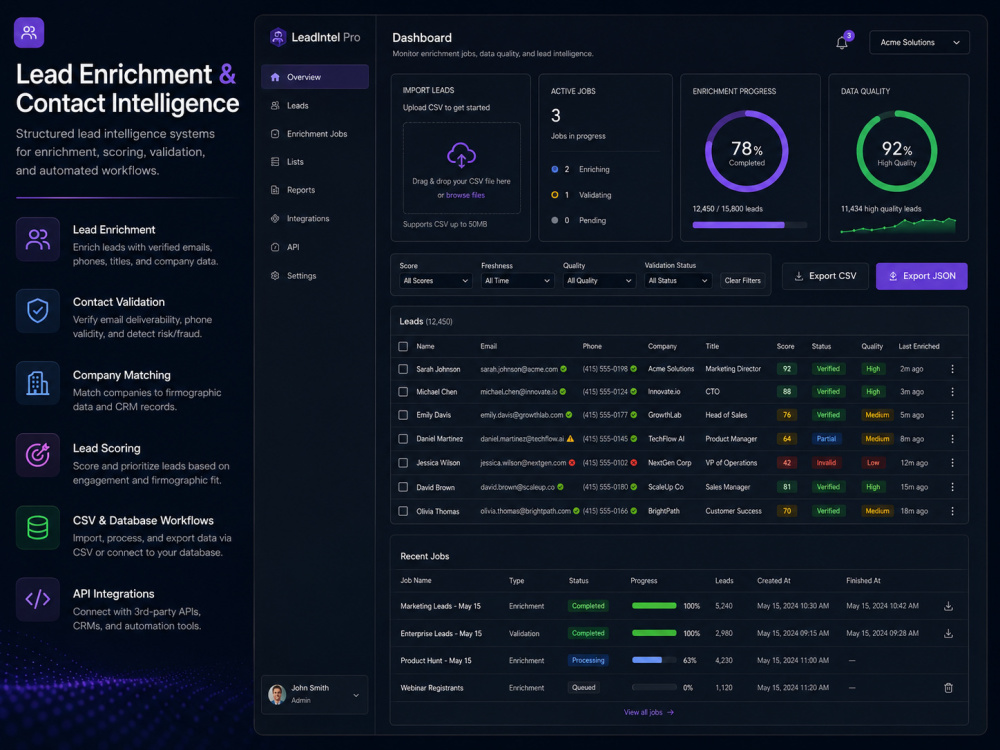Open the Validation Status All Status dropdown
This screenshot has height=750, width=1000.
[678, 281]
